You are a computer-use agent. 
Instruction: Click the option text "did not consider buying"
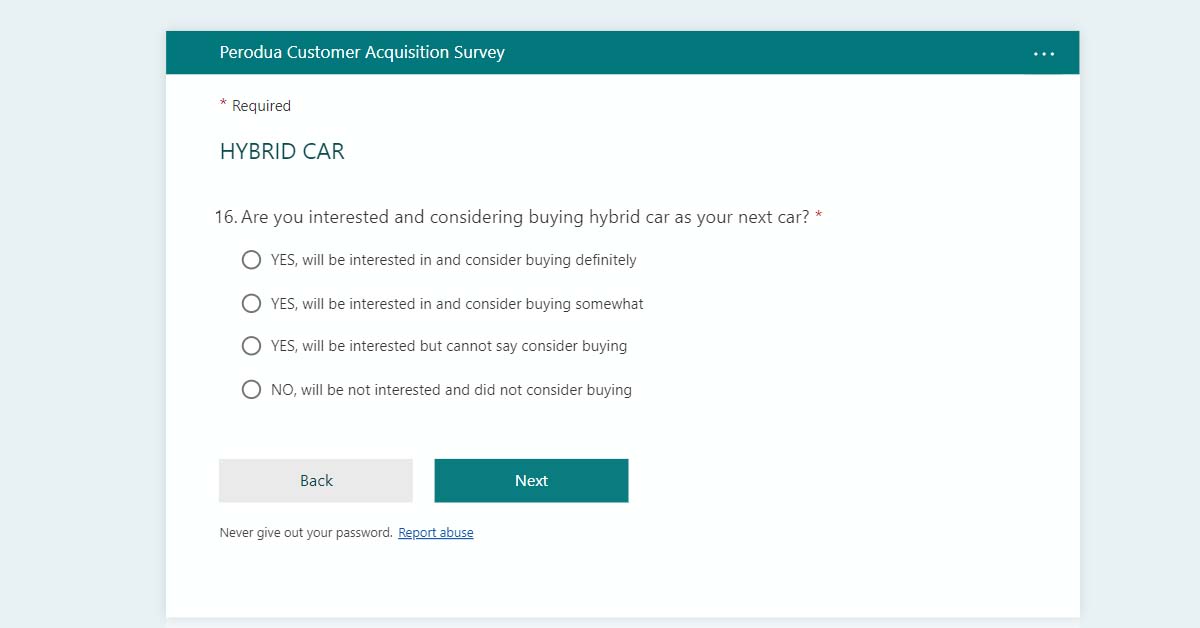tap(451, 390)
